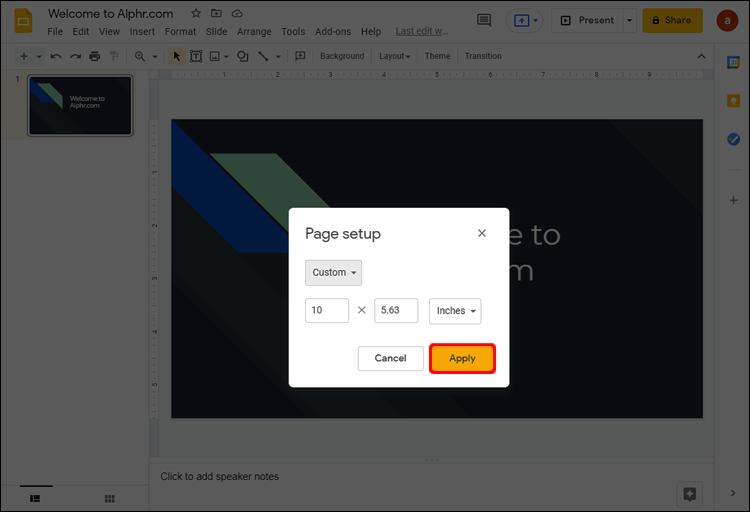Image resolution: width=750 pixels, height=512 pixels.
Task: Open the Format menu
Action: (x=180, y=32)
